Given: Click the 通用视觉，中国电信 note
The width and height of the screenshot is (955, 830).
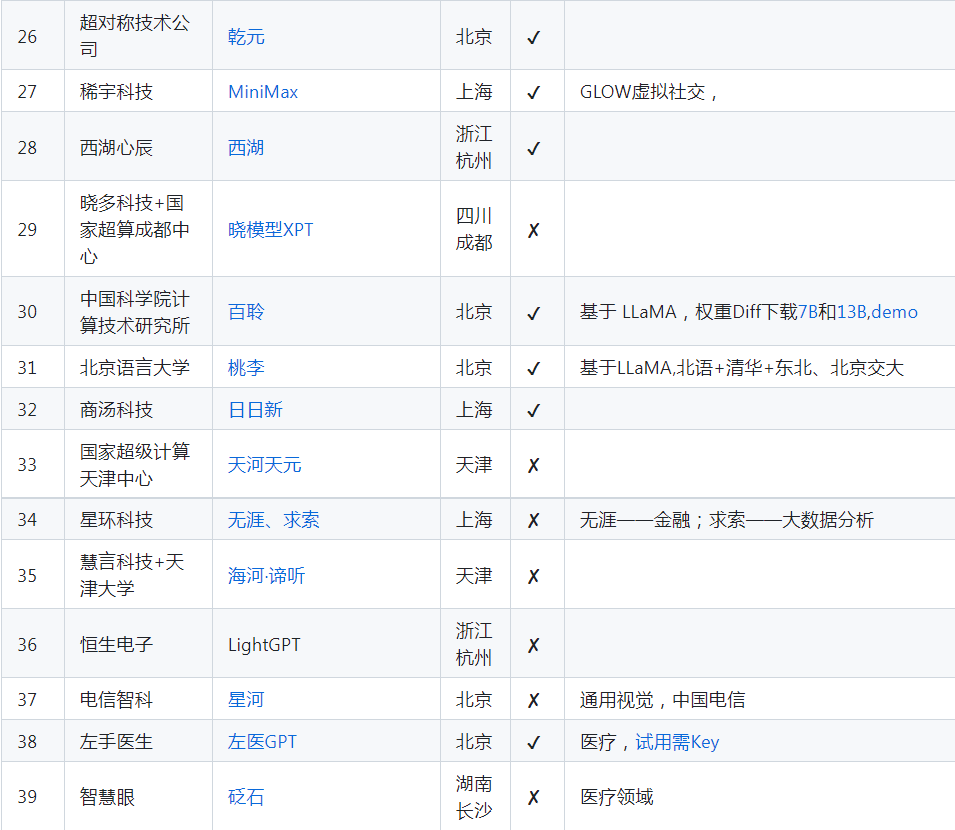Looking at the screenshot, I should coord(663,700).
